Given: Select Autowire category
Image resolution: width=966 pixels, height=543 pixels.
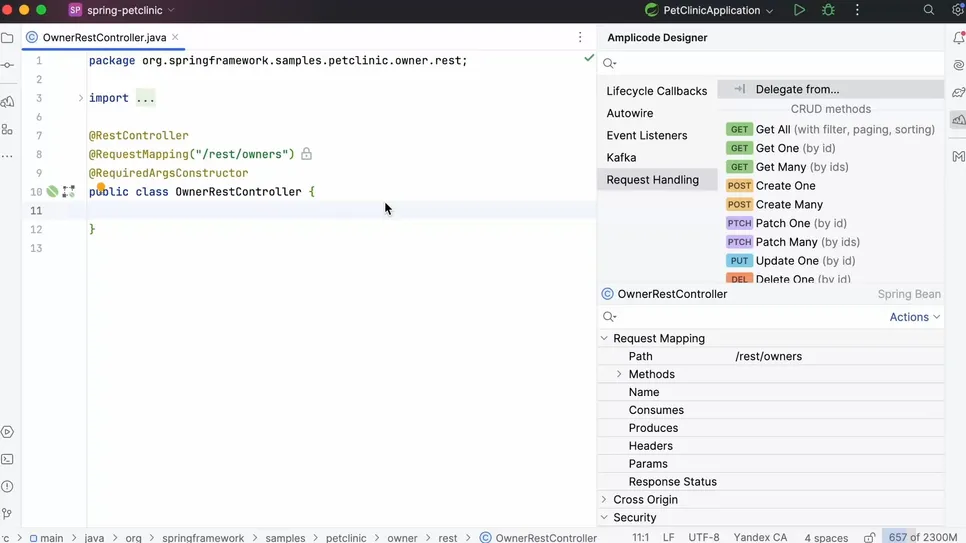Looking at the screenshot, I should click(657, 113).
